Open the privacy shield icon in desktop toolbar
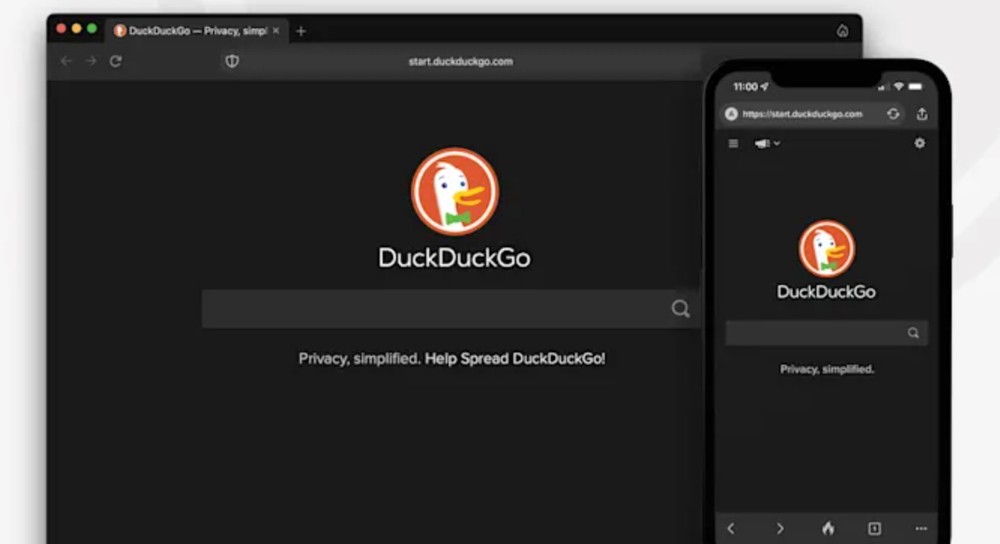Image resolution: width=1000 pixels, height=544 pixels. point(232,61)
